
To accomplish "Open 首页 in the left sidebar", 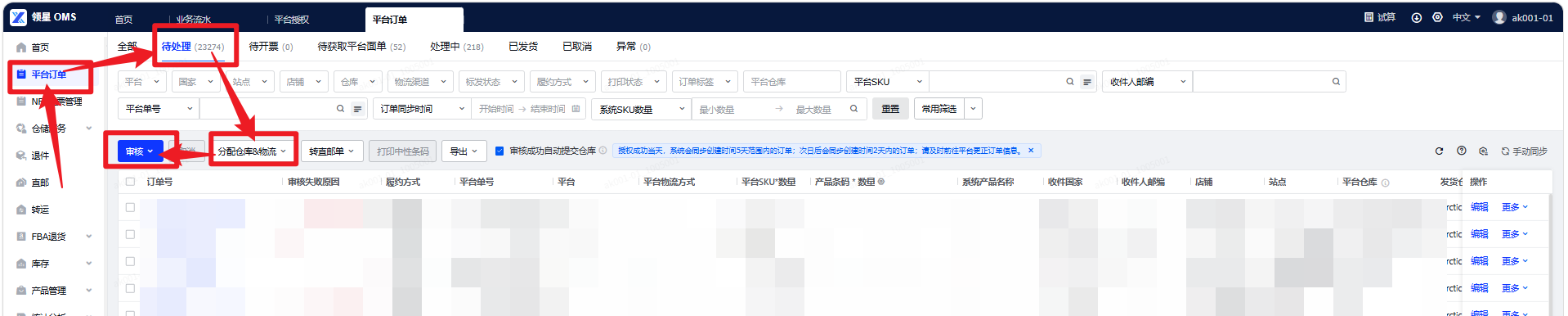I will (x=39, y=47).
